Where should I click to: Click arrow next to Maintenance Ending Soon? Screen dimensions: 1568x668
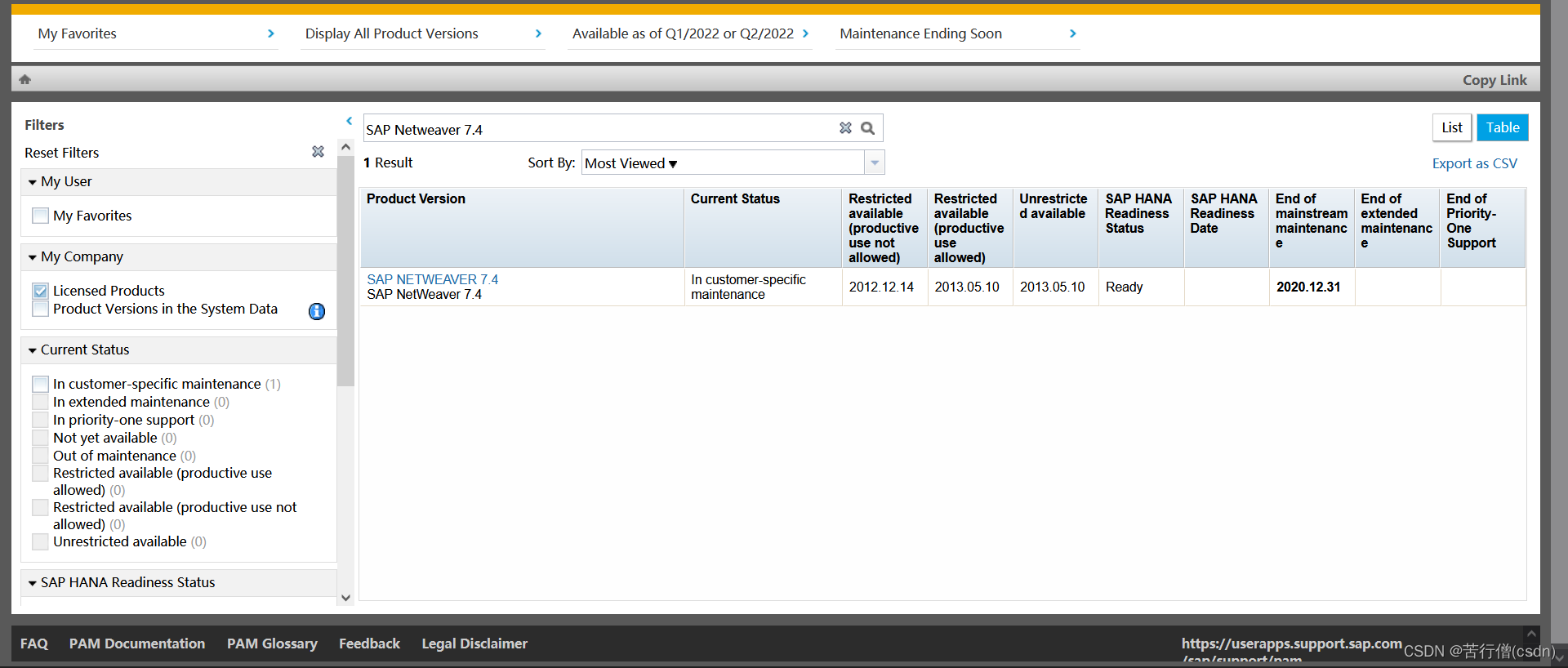pyautogui.click(x=1072, y=33)
